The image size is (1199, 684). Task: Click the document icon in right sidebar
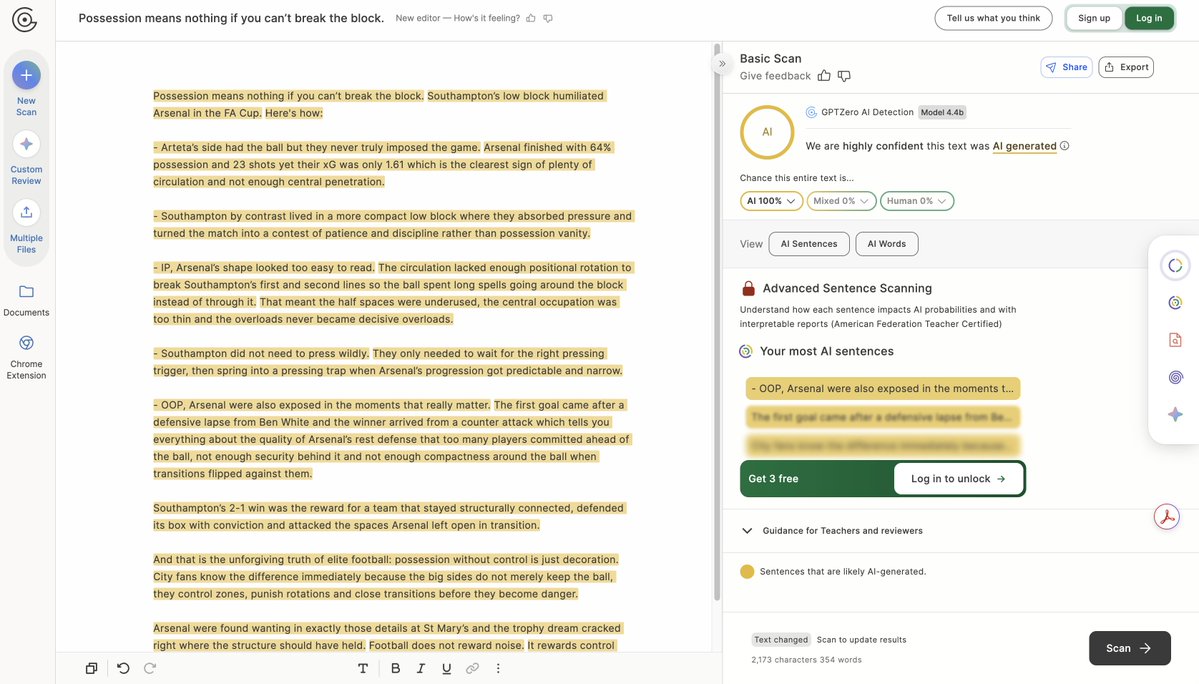point(1175,340)
